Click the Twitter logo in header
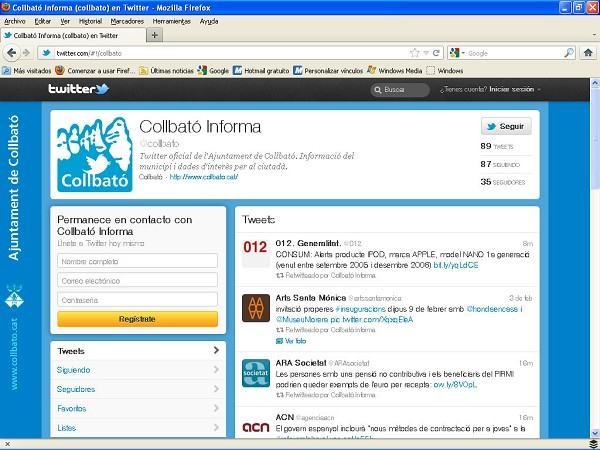Viewport: 600px width, 450px height. click(78, 89)
